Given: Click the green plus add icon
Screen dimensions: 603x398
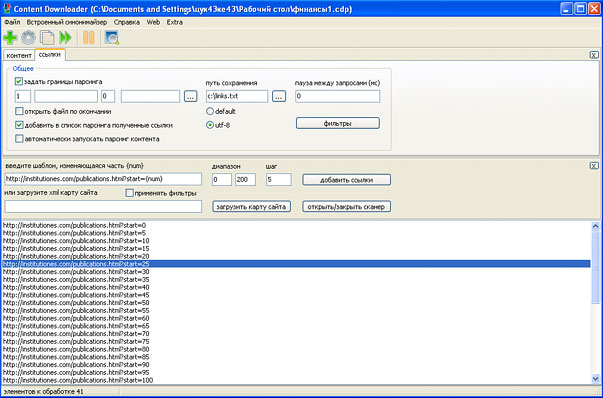Looking at the screenshot, I should (x=10, y=38).
